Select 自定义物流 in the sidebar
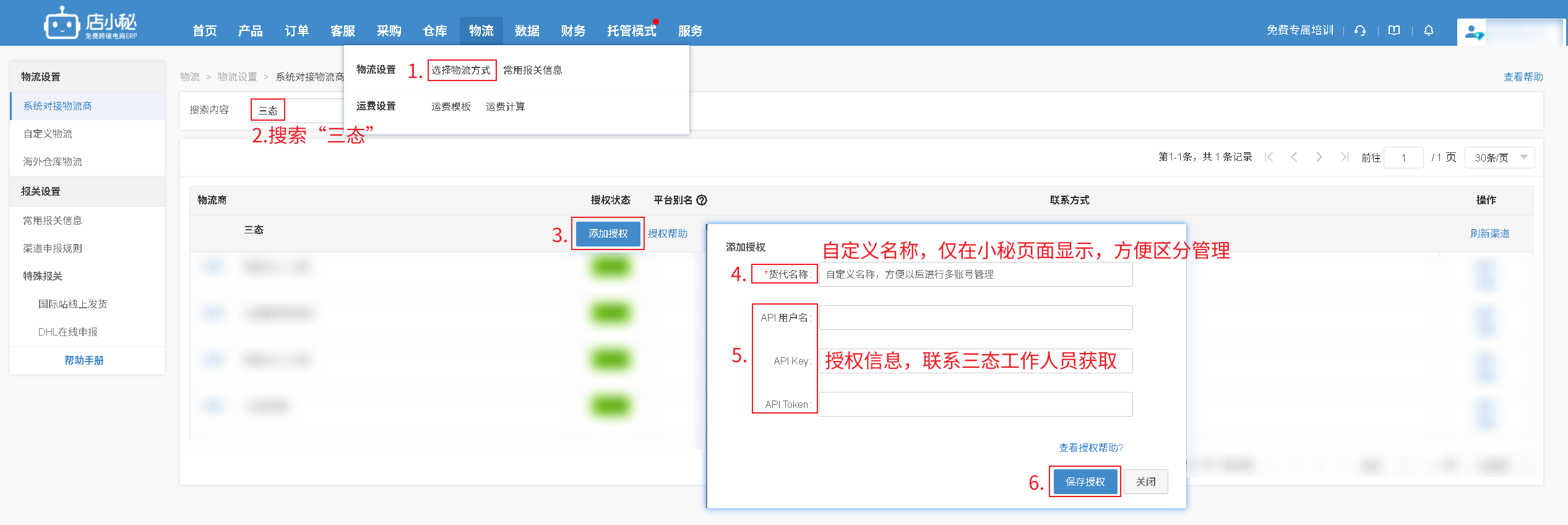This screenshot has width=1568, height=525. coord(48,134)
